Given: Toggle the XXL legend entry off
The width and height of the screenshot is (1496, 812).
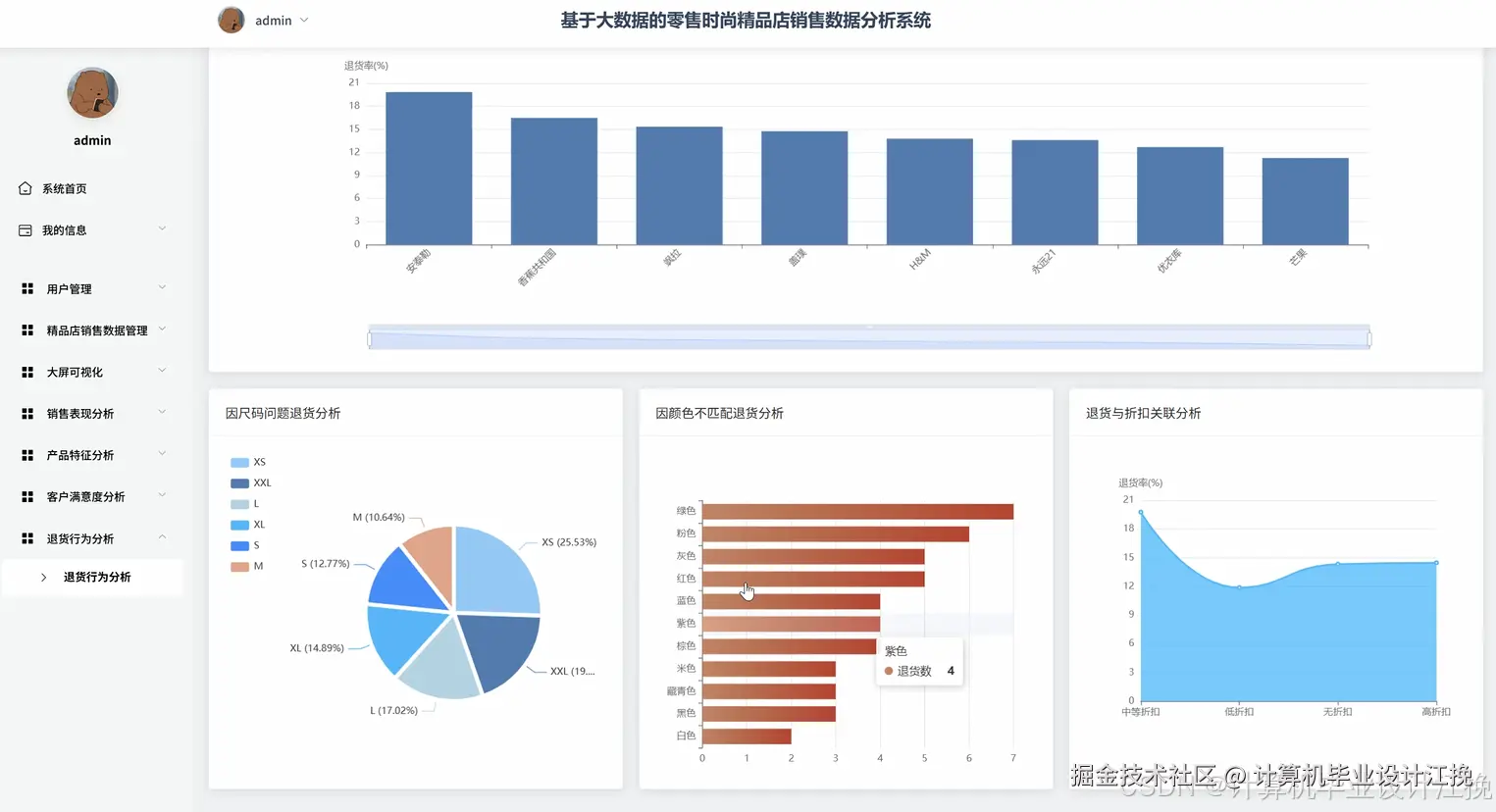Looking at the screenshot, I should [252, 482].
